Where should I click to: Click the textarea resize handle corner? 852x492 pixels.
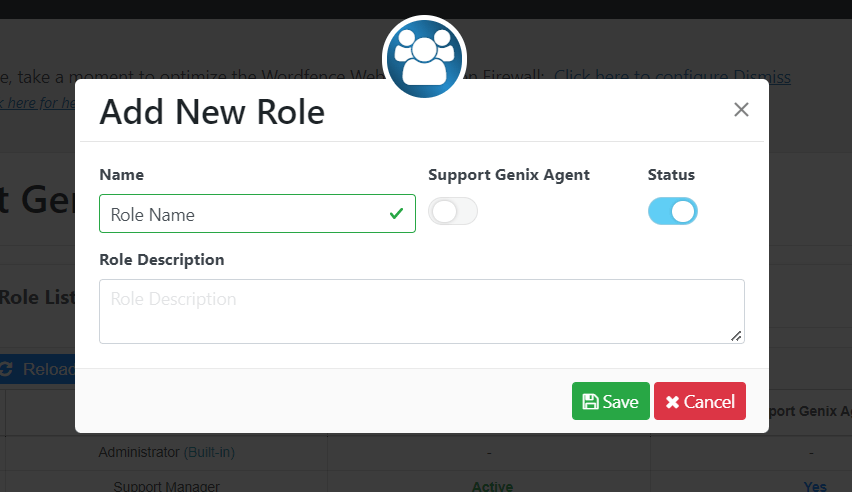click(736, 336)
